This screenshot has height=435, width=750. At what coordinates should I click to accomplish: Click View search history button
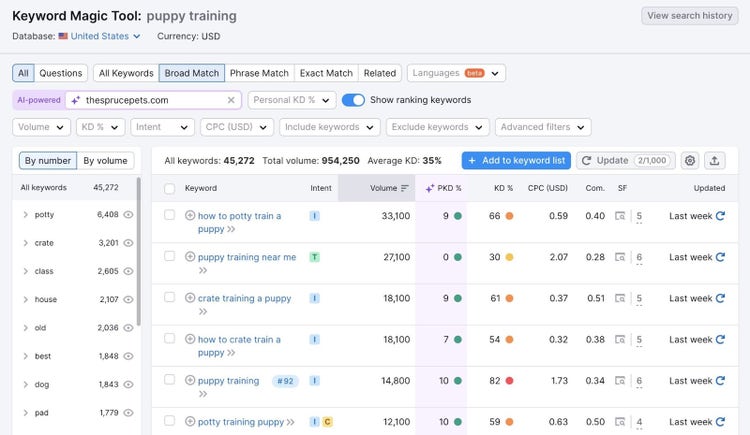690,16
